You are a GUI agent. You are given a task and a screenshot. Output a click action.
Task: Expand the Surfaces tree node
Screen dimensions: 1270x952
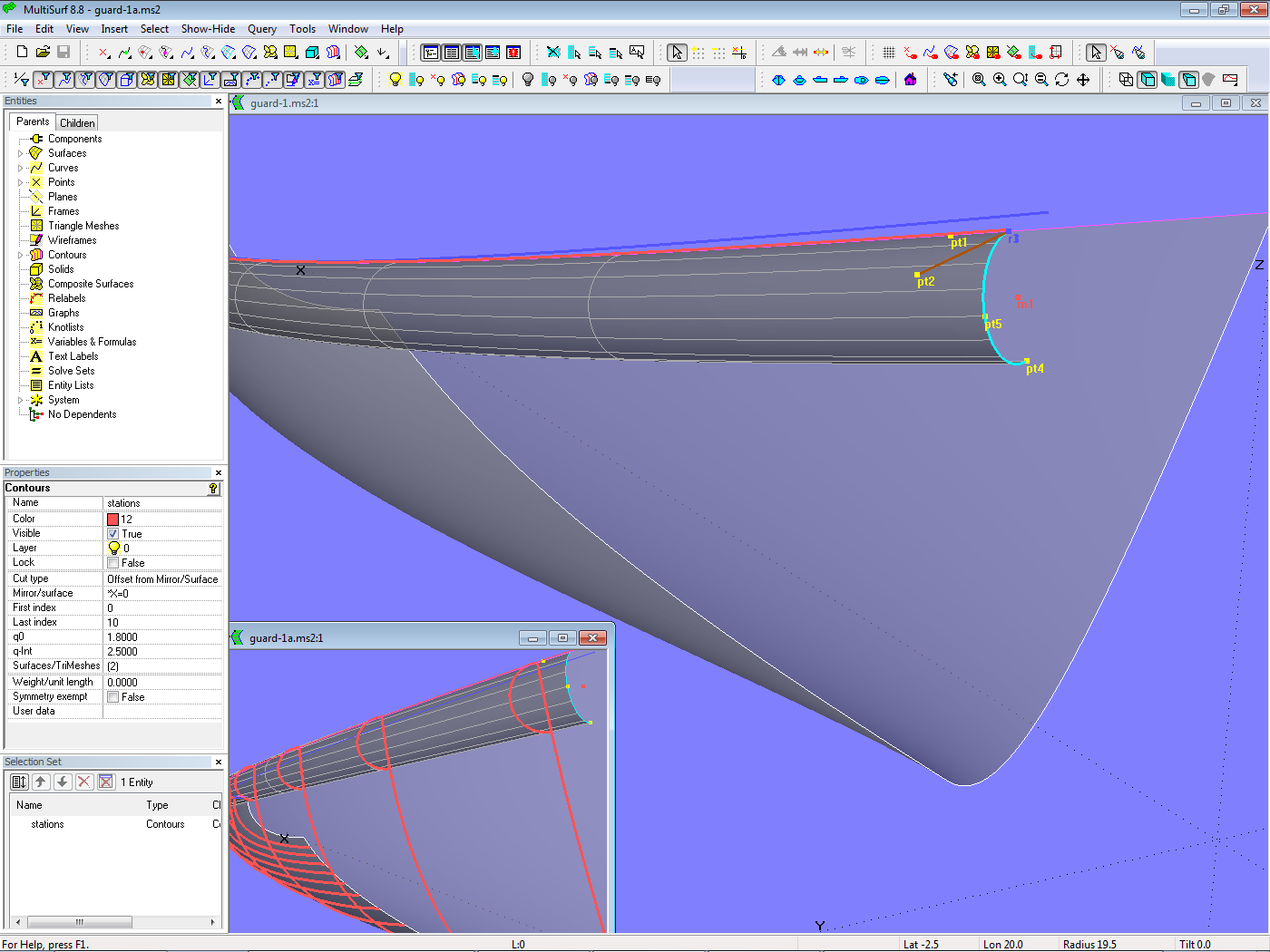point(21,154)
